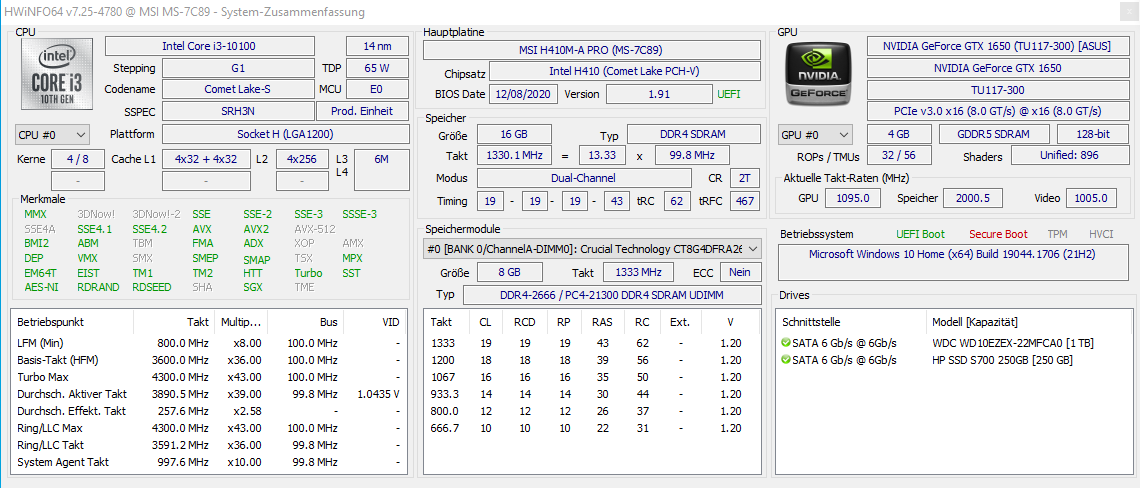This screenshot has width=1140, height=488.
Task: Click the Turbo Max row in clock table
Action: (x=209, y=377)
